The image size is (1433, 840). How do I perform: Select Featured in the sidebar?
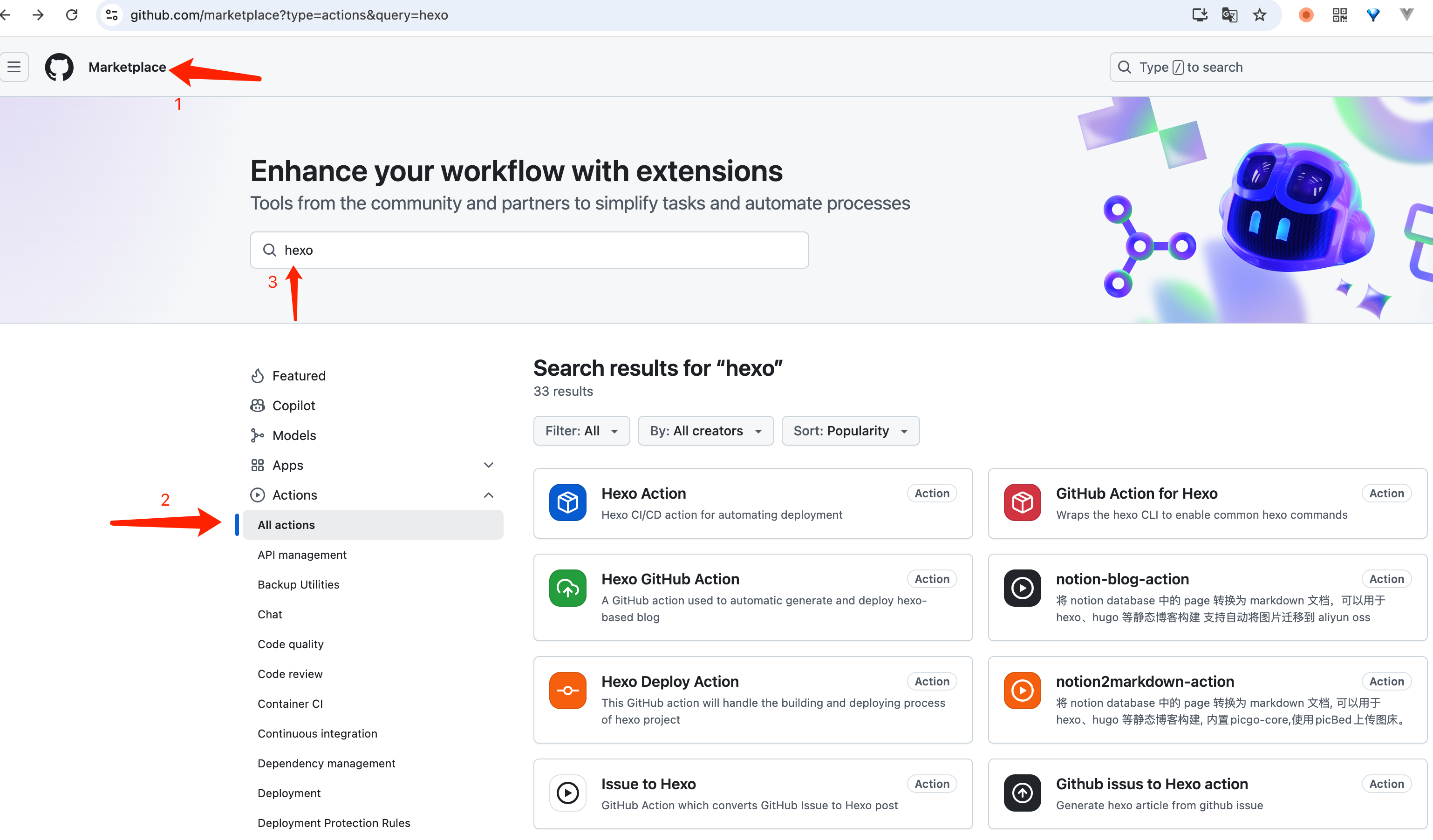[x=299, y=376]
